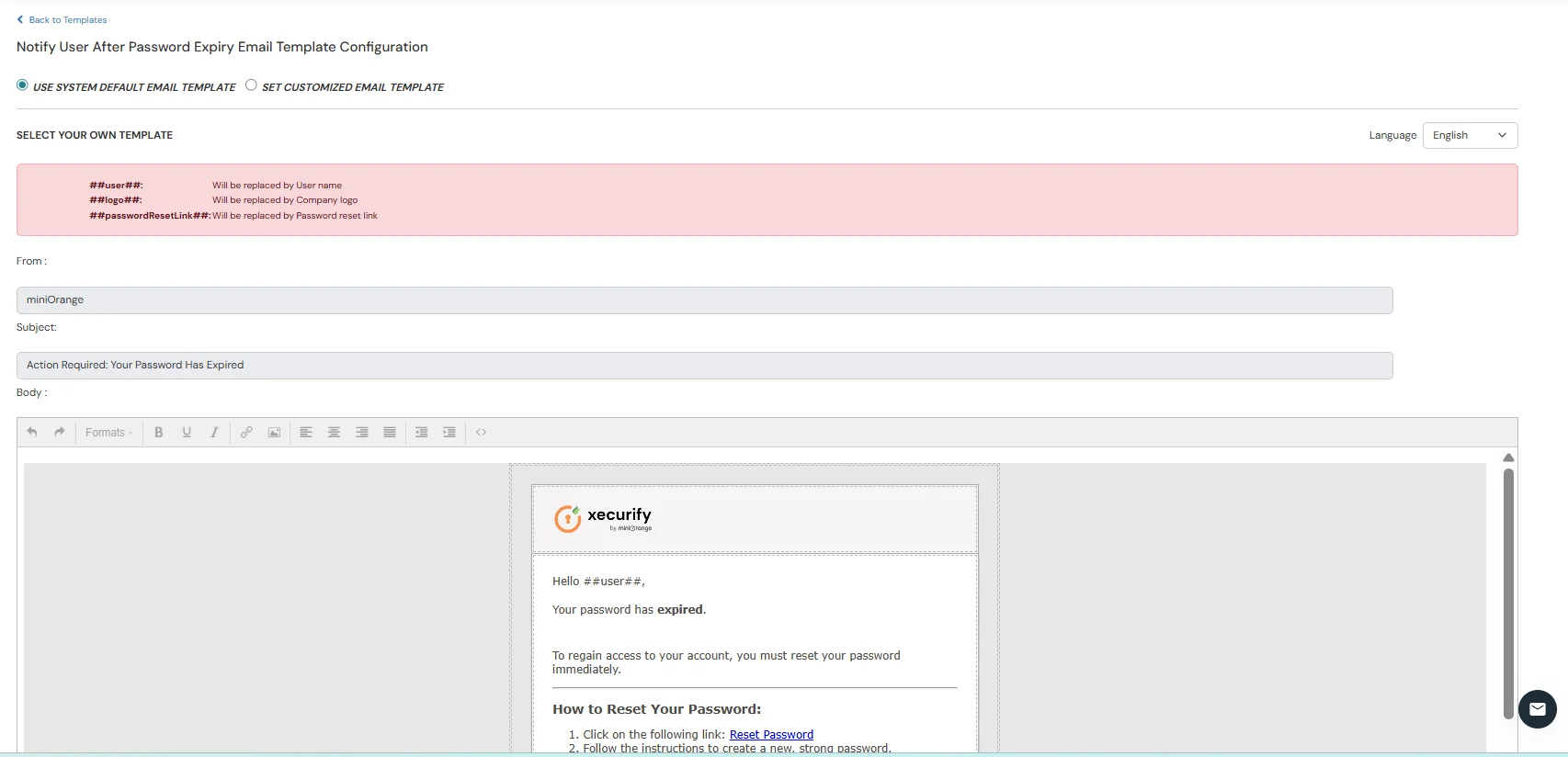The image size is (1568, 757).
Task: Open the Language dropdown showing English
Action: (x=1470, y=135)
